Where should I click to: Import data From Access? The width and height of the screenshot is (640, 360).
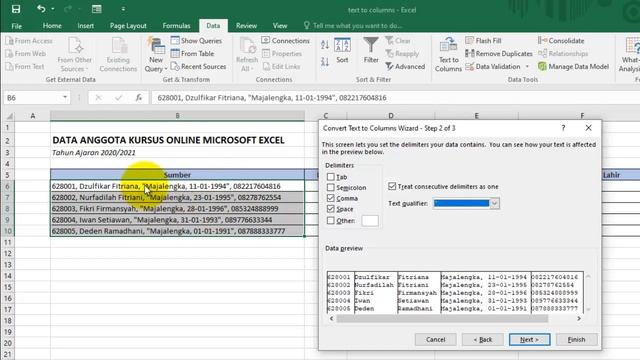tap(29, 41)
